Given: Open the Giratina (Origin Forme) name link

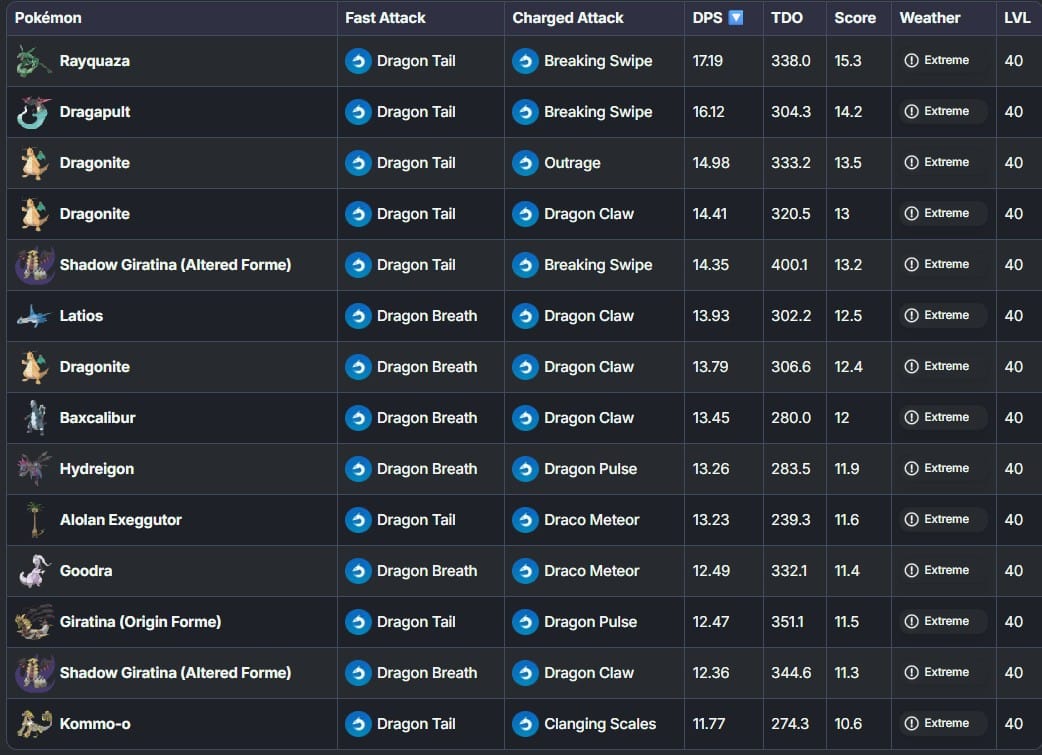Looking at the screenshot, I should 140,622.
